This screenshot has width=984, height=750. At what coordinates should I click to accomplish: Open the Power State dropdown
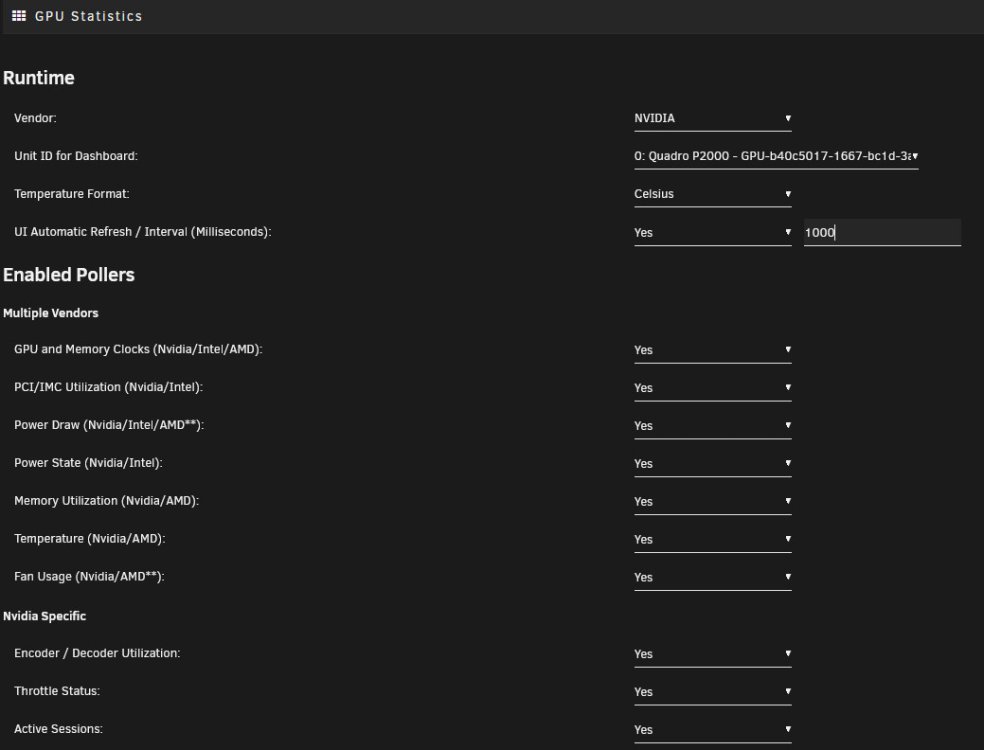(x=712, y=464)
